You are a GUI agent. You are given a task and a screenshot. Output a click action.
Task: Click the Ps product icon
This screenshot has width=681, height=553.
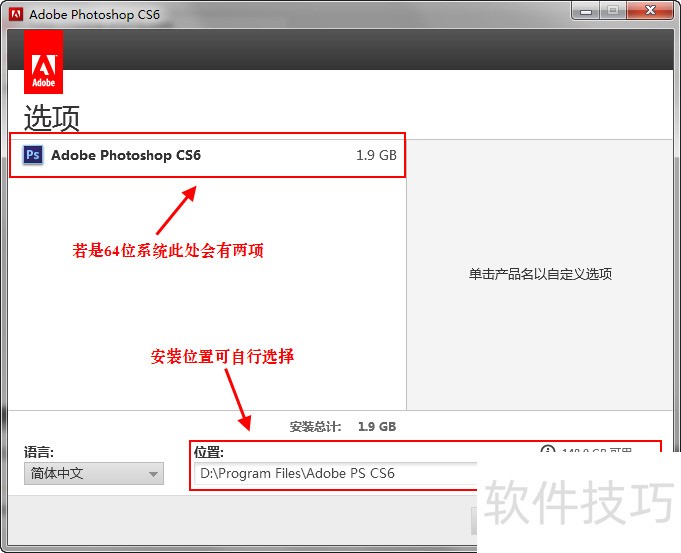[33, 155]
